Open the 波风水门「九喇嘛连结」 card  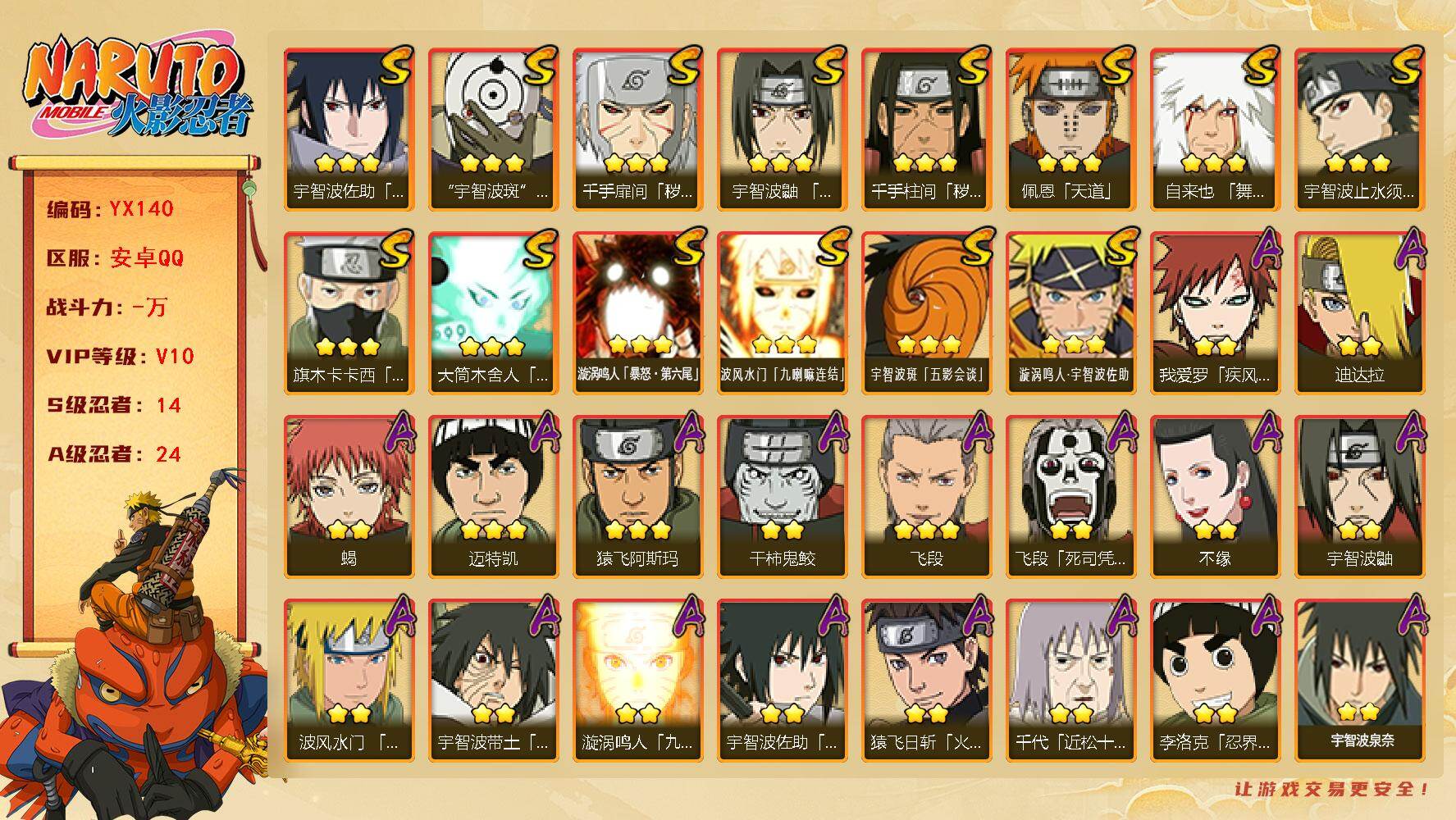(x=782, y=313)
